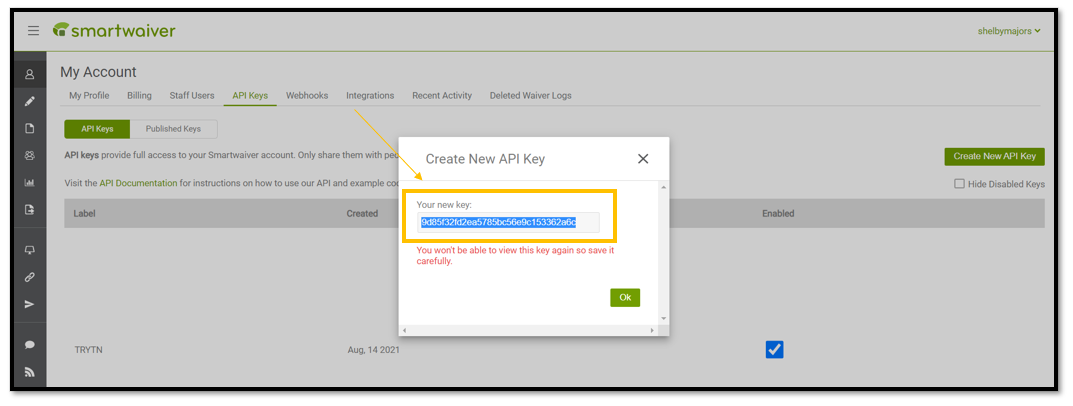The width and height of the screenshot is (1073, 406).
Task: Switch to the Integrations tab
Action: pyautogui.click(x=370, y=95)
